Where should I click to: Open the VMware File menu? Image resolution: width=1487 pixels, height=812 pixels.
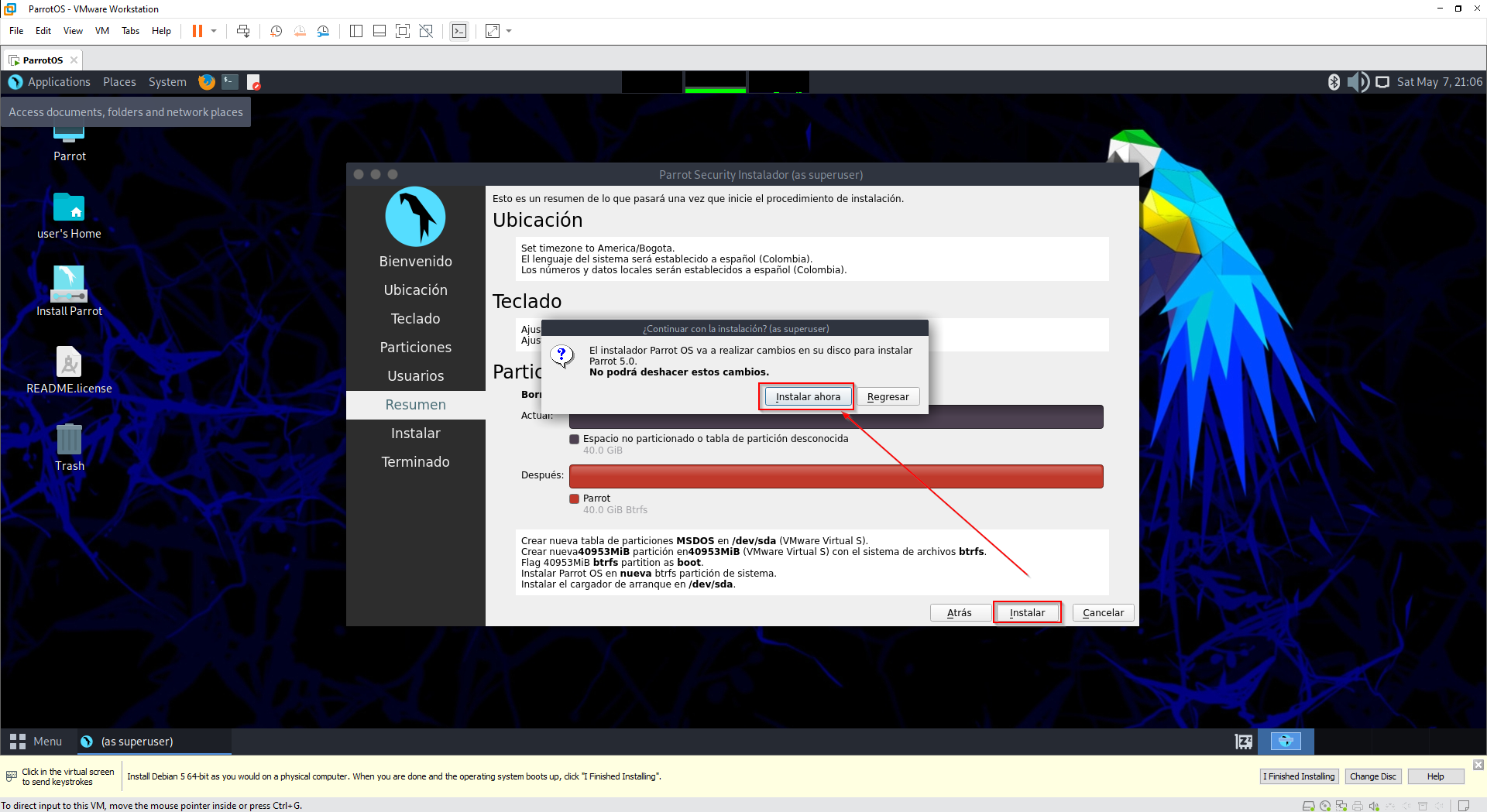[16, 31]
